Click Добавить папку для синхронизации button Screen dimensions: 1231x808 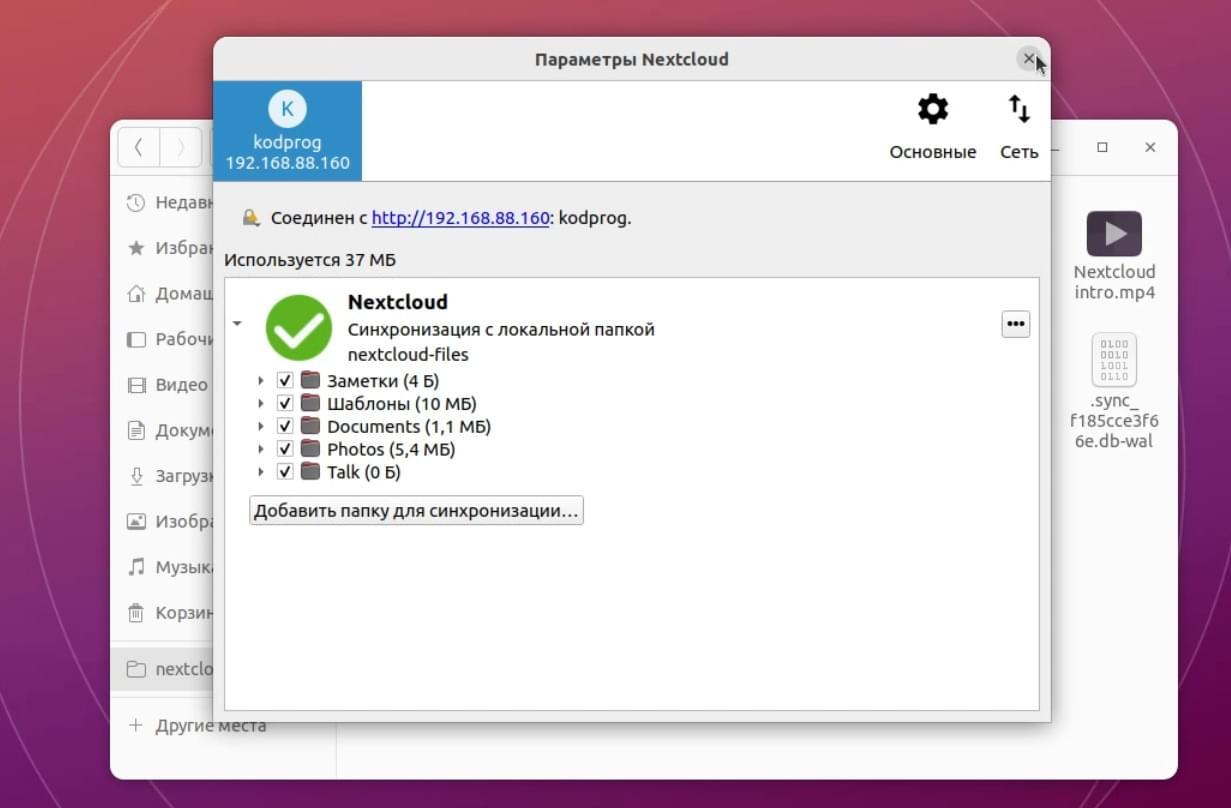point(416,511)
